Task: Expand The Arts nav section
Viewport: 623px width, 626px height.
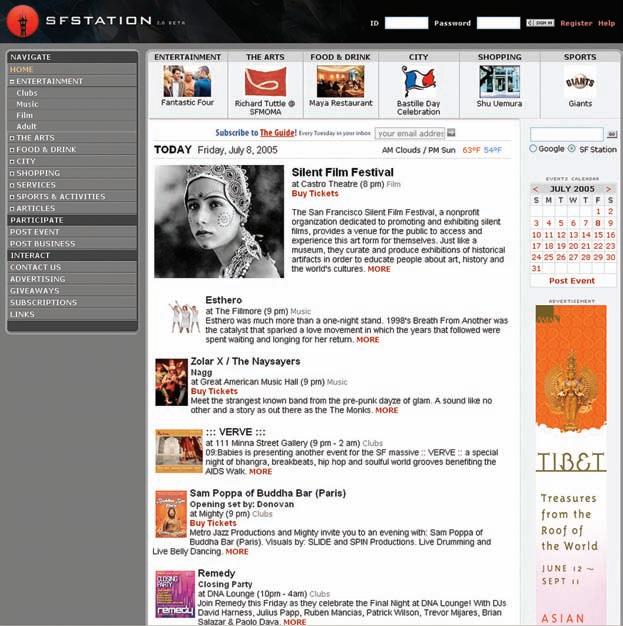Action: 12,138
